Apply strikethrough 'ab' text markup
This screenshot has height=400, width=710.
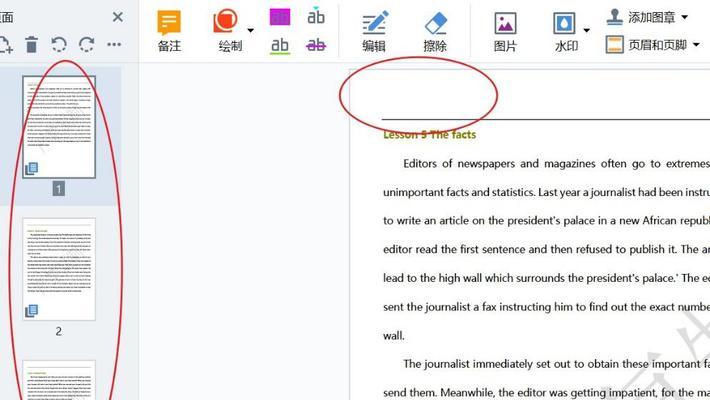click(316, 45)
